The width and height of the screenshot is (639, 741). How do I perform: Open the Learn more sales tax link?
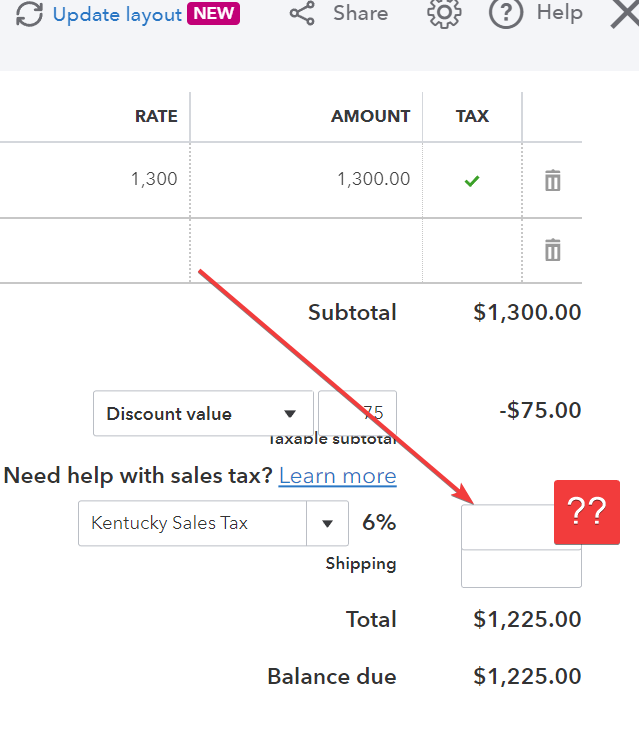(x=337, y=475)
